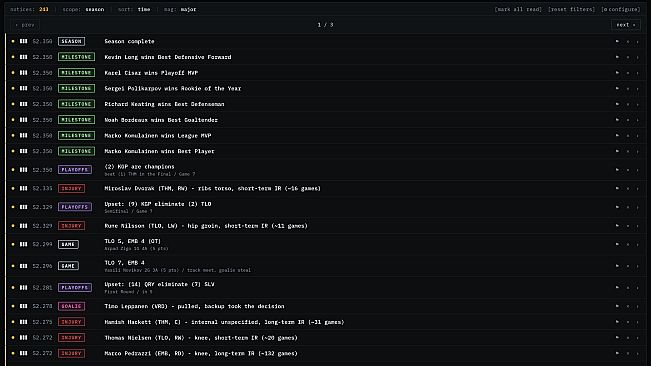The width and height of the screenshot is (651, 366).
Task: Click timestamp S2.299 on 'TLO 5, EMB 4' row
Action: pos(42,244)
